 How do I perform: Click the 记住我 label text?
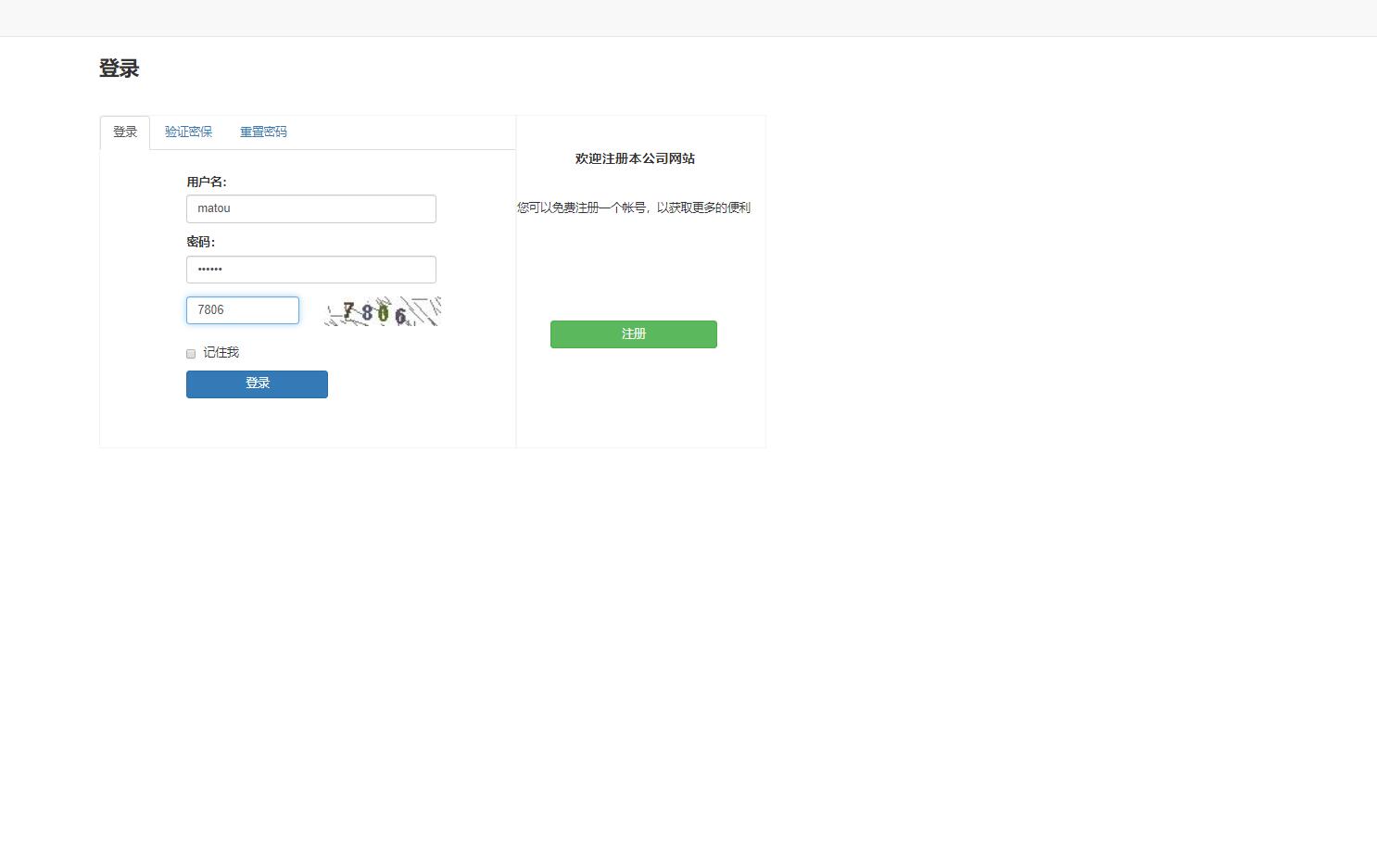221,353
